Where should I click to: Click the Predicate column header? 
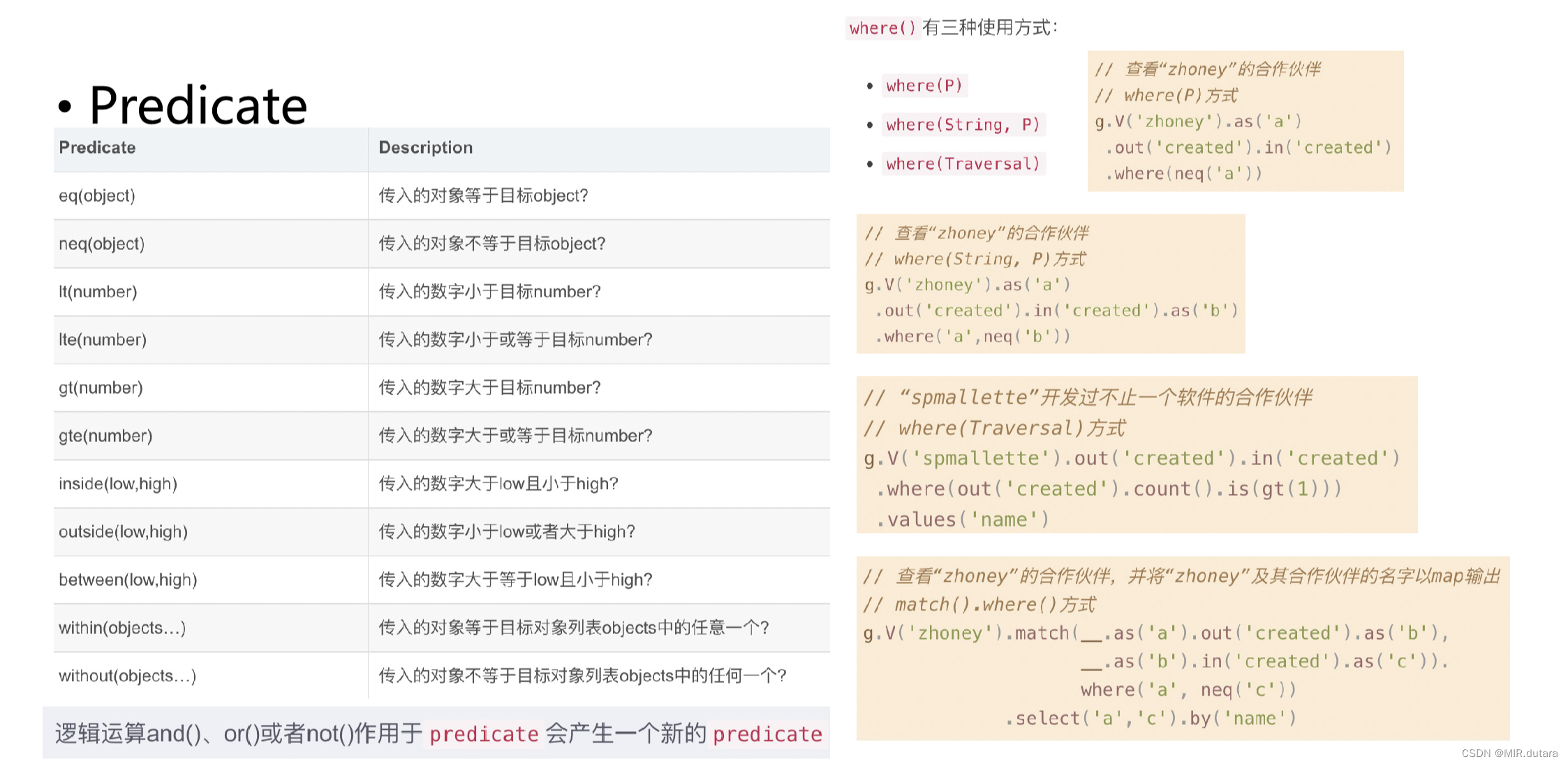coord(96,147)
